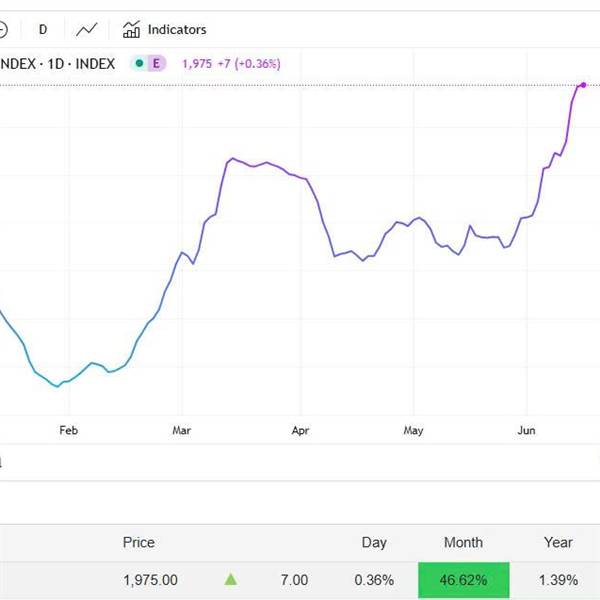This screenshot has height=600, width=600.
Task: Click the May axis label
Action: click(413, 430)
